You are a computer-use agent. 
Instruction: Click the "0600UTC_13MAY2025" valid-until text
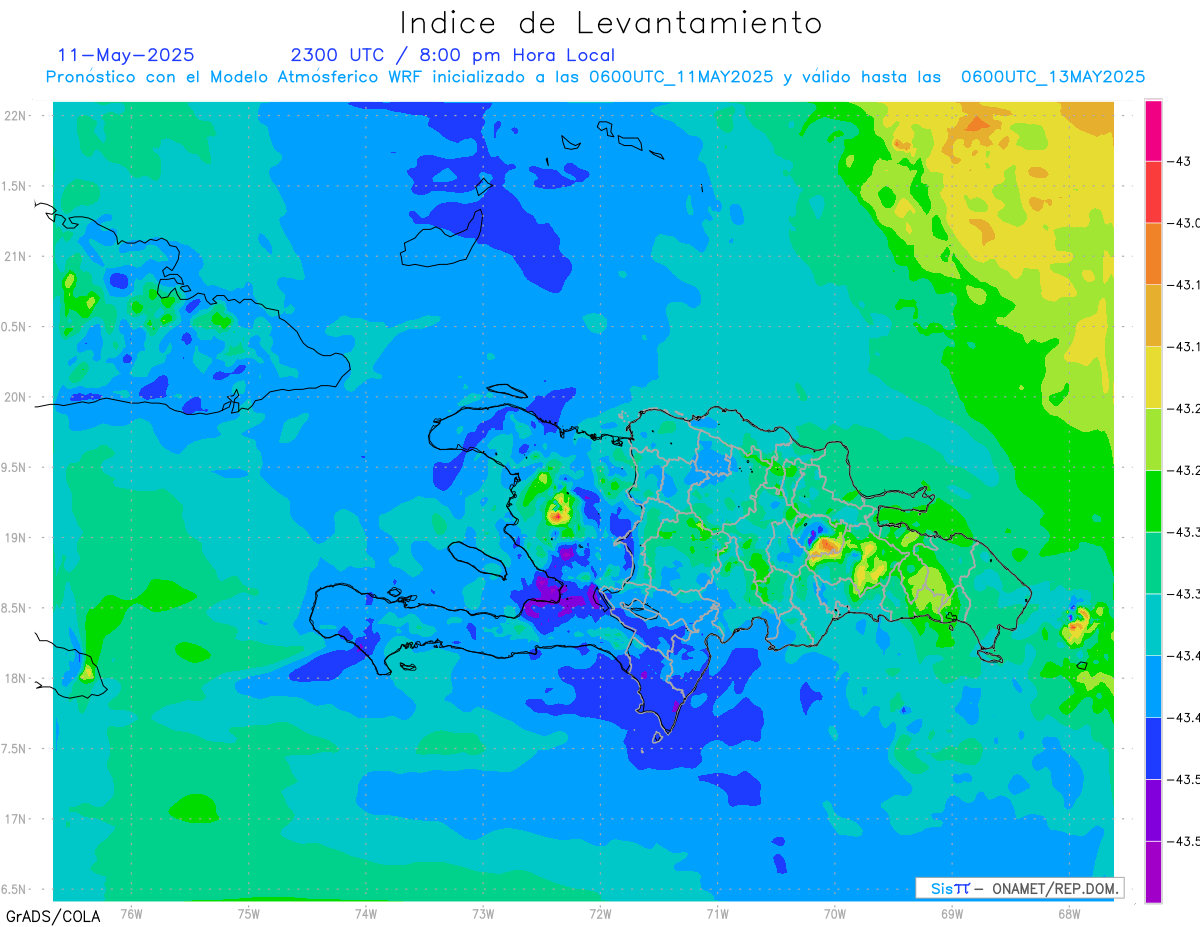click(x=1053, y=77)
